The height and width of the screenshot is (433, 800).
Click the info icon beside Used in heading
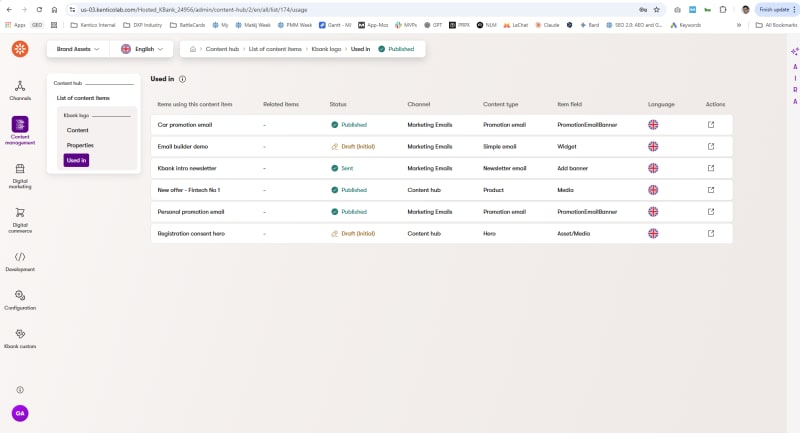pos(182,78)
